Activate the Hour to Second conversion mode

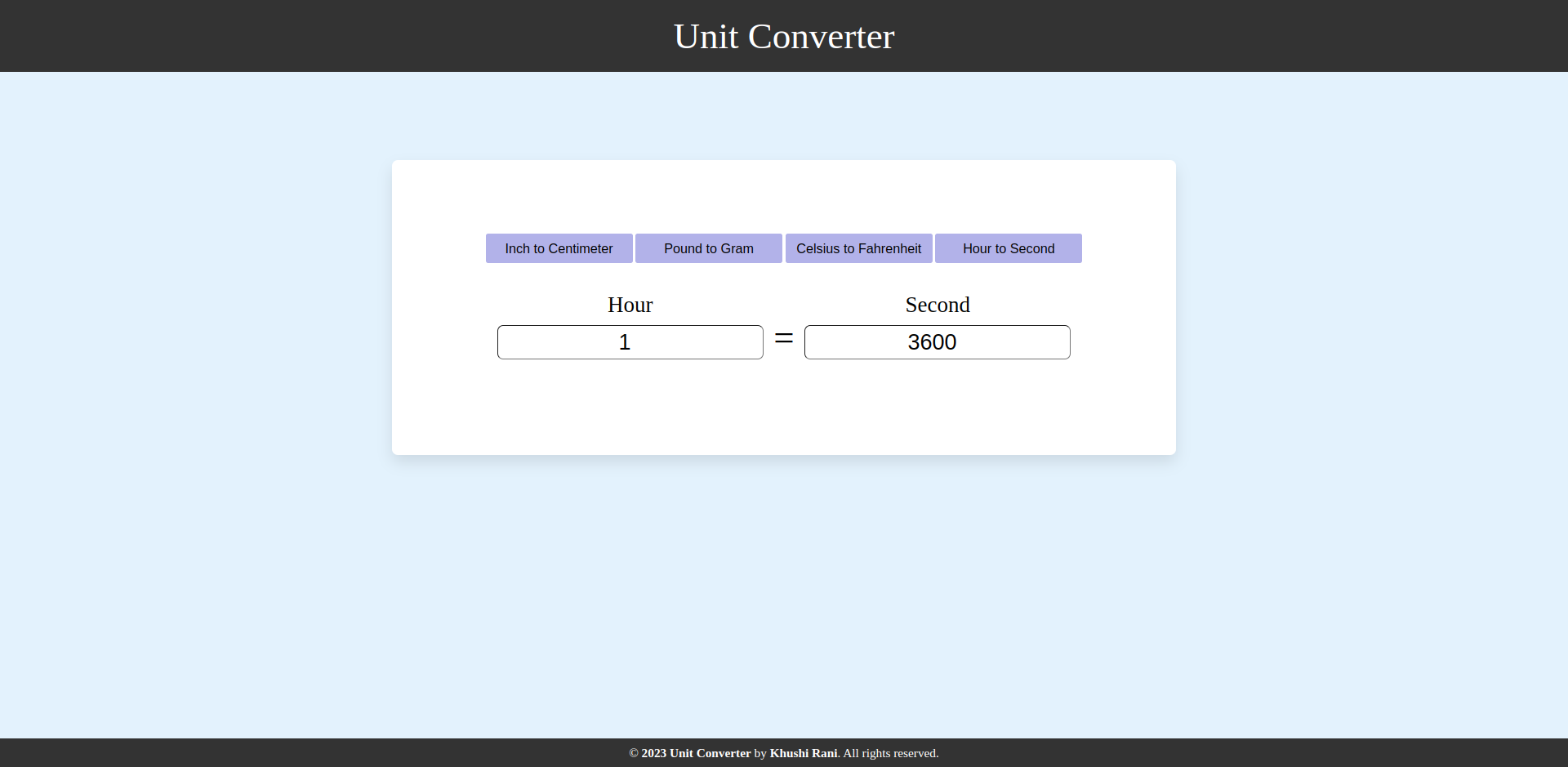tap(1008, 248)
